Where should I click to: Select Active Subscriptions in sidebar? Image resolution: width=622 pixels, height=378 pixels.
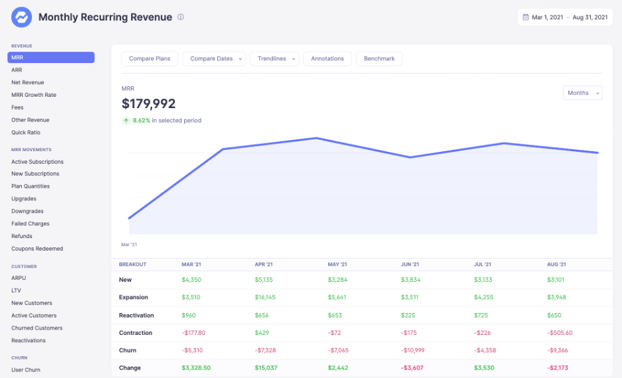(x=37, y=162)
